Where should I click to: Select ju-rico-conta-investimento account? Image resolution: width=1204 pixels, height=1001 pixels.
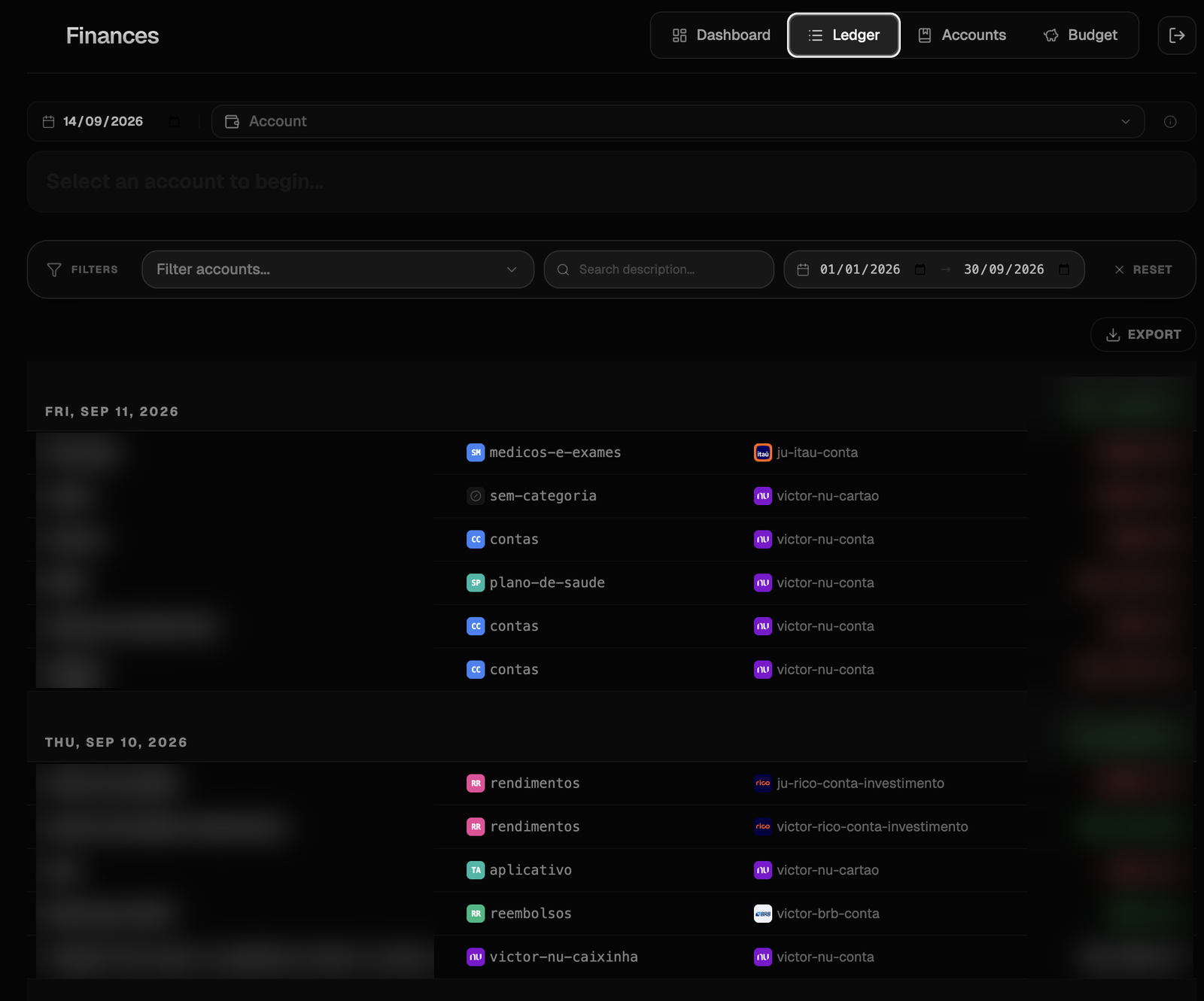click(860, 783)
